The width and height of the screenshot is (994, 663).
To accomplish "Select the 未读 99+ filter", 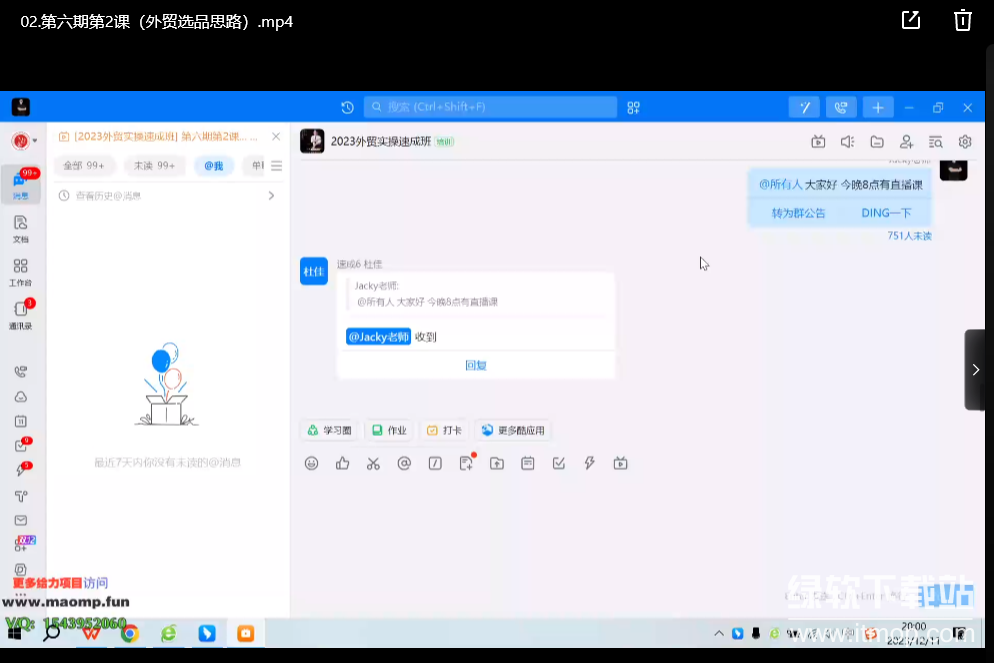I will point(155,166).
